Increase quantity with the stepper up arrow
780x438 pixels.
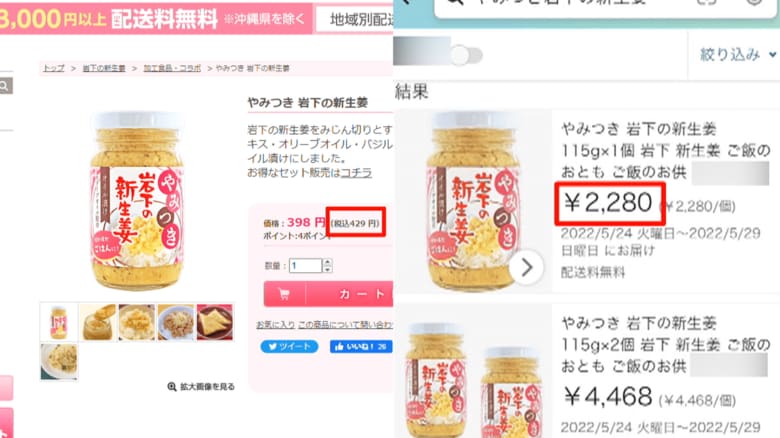click(327, 262)
